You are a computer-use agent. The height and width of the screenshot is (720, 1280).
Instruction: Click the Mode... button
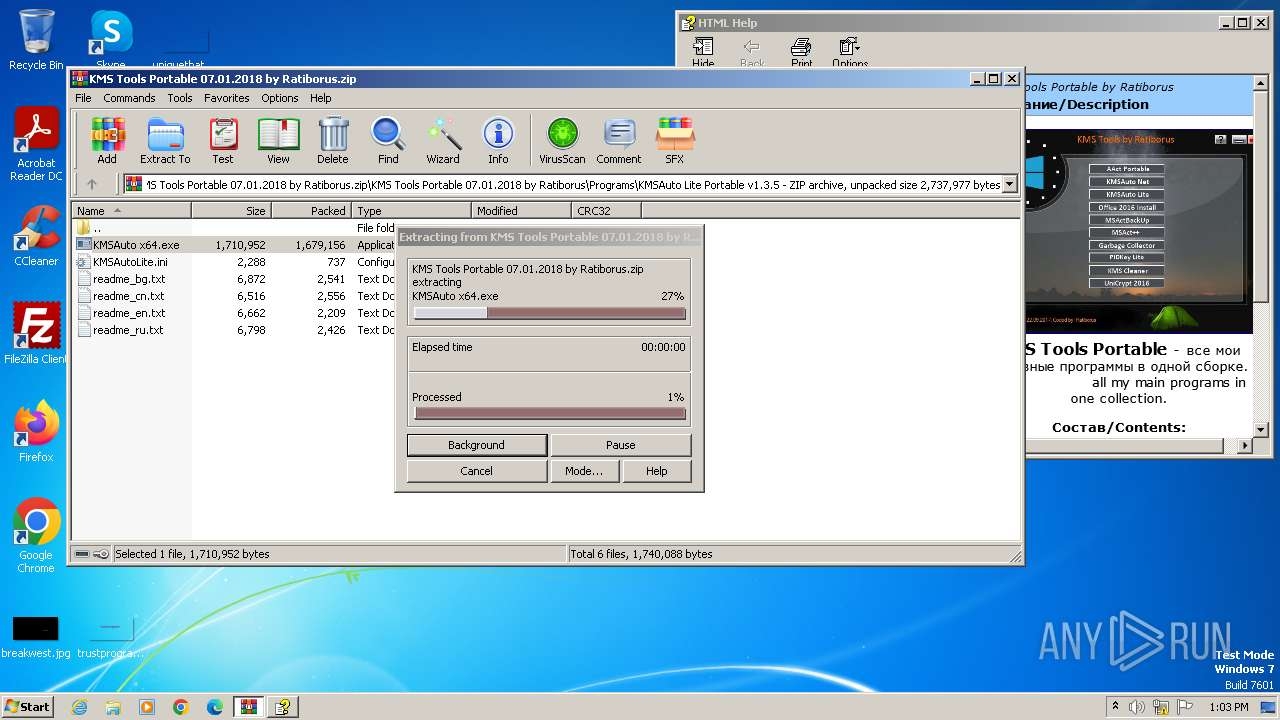coord(584,471)
